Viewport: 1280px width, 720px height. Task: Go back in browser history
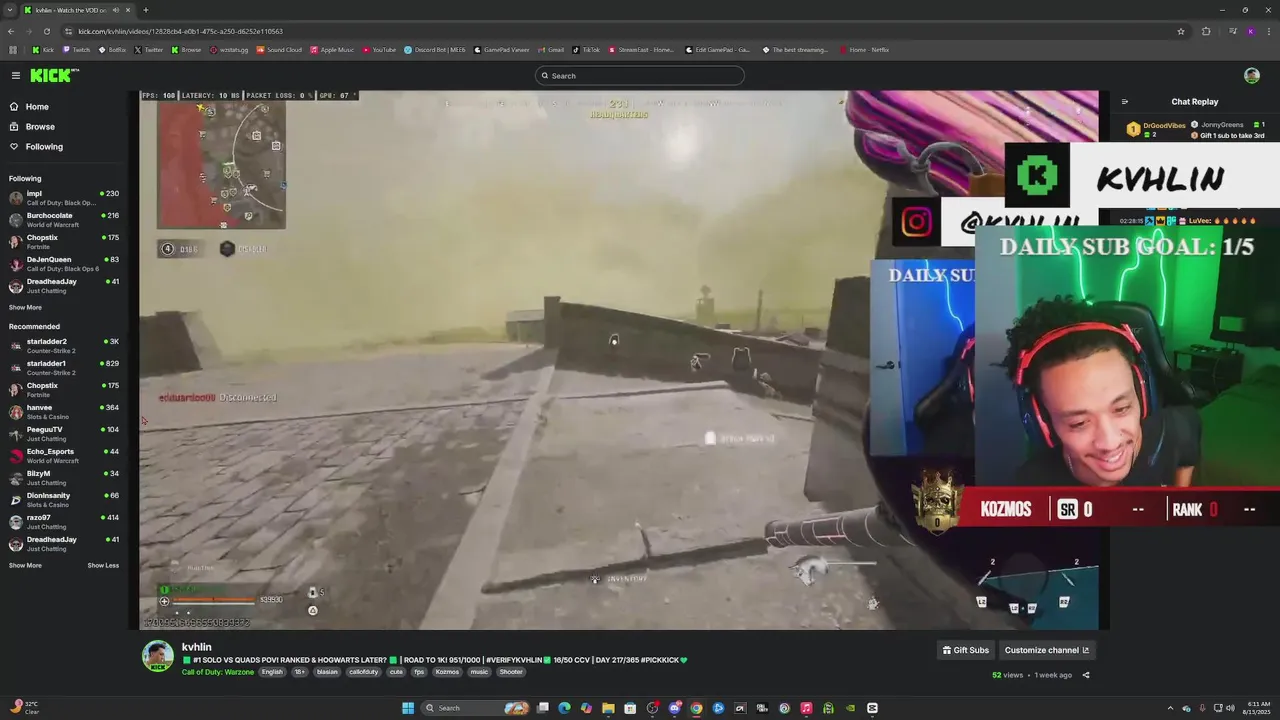click(x=11, y=31)
